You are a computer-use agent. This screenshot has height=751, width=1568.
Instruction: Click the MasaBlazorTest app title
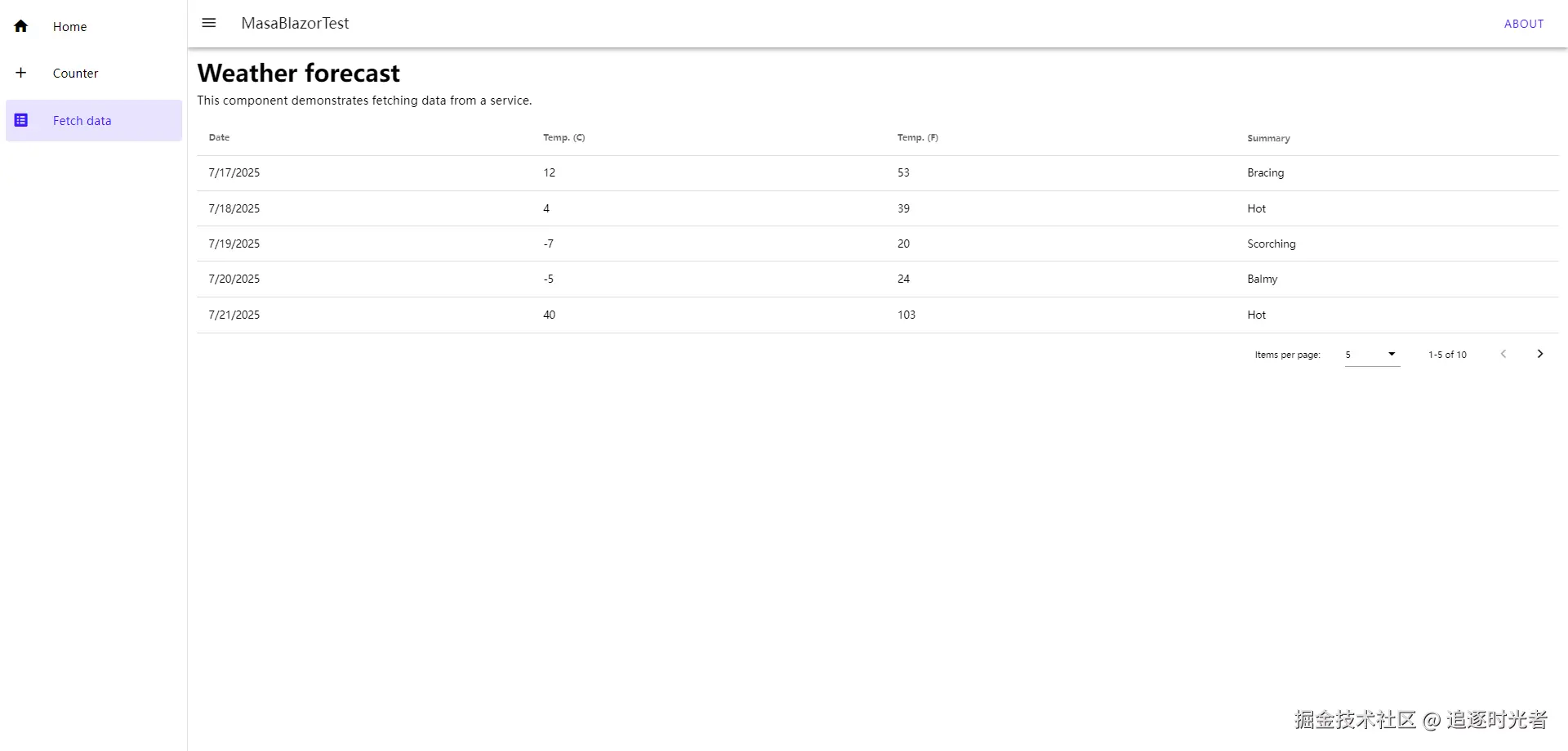295,24
